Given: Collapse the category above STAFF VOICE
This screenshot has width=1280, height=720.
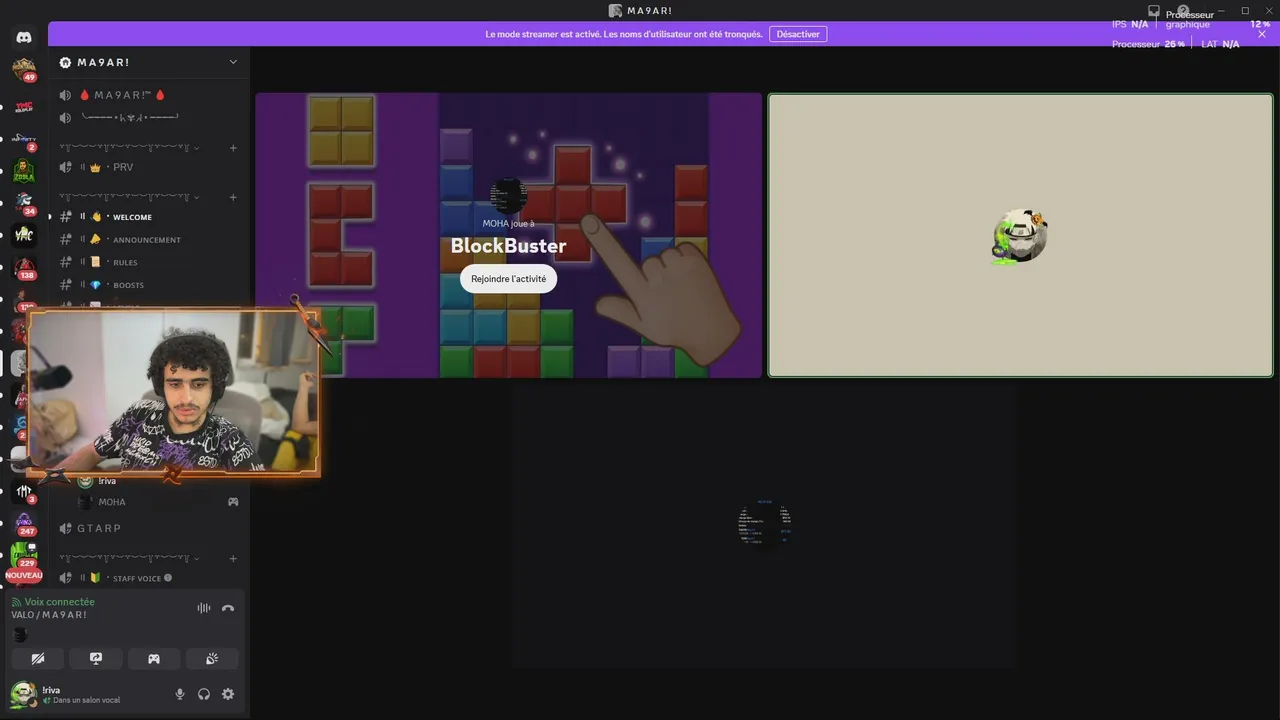Looking at the screenshot, I should pos(128,559).
